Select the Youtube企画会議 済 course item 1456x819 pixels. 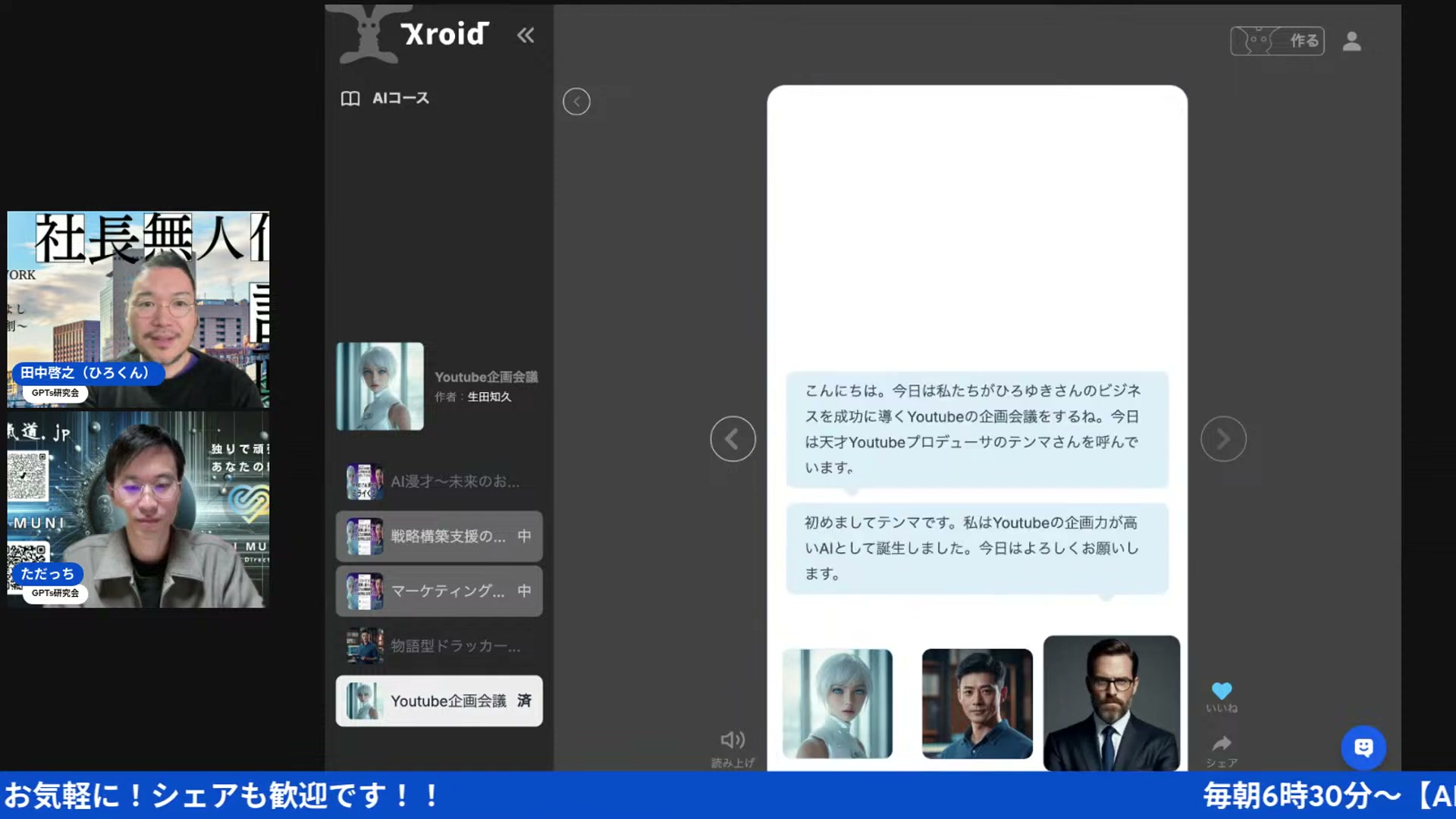click(439, 701)
